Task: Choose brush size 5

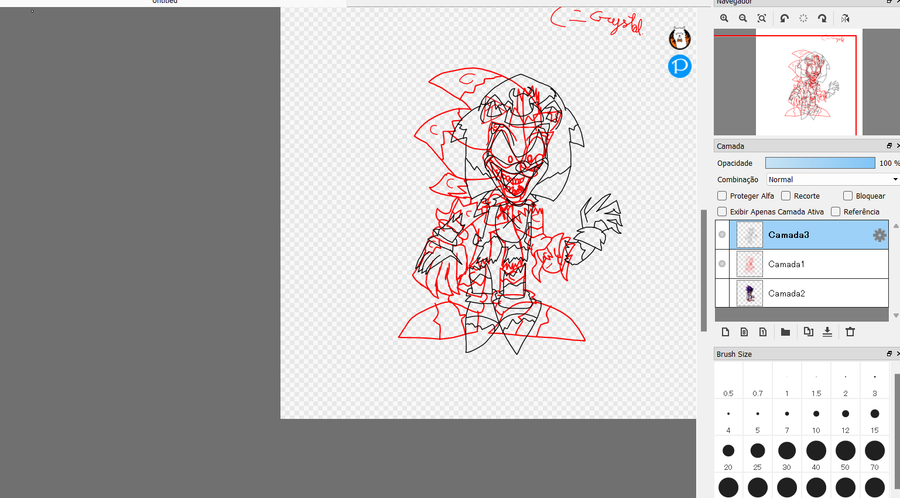Action: click(x=758, y=418)
